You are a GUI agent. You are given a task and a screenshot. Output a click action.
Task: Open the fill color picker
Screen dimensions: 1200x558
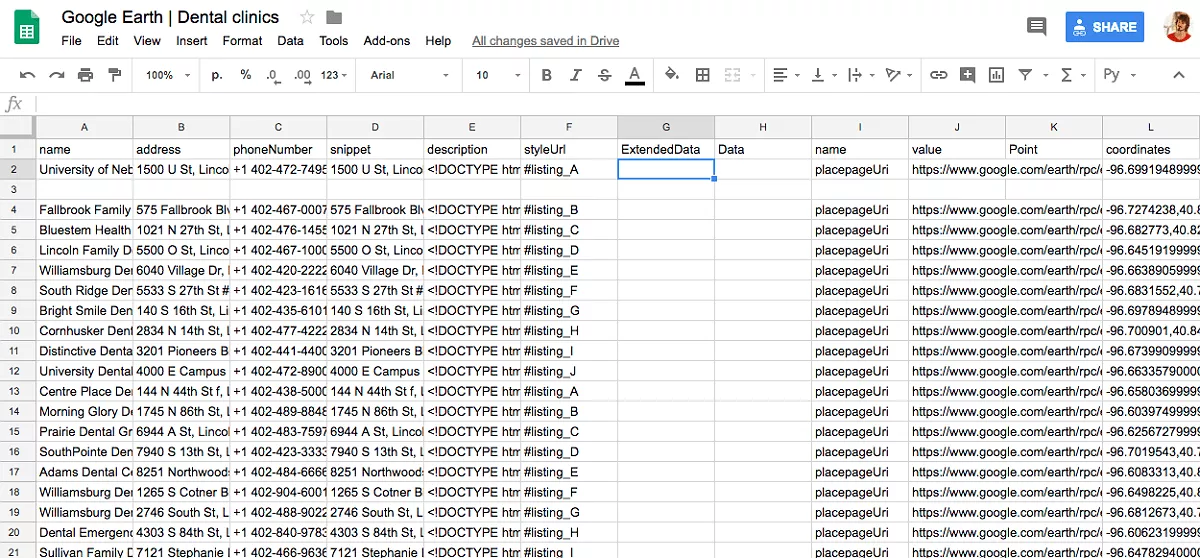(672, 75)
